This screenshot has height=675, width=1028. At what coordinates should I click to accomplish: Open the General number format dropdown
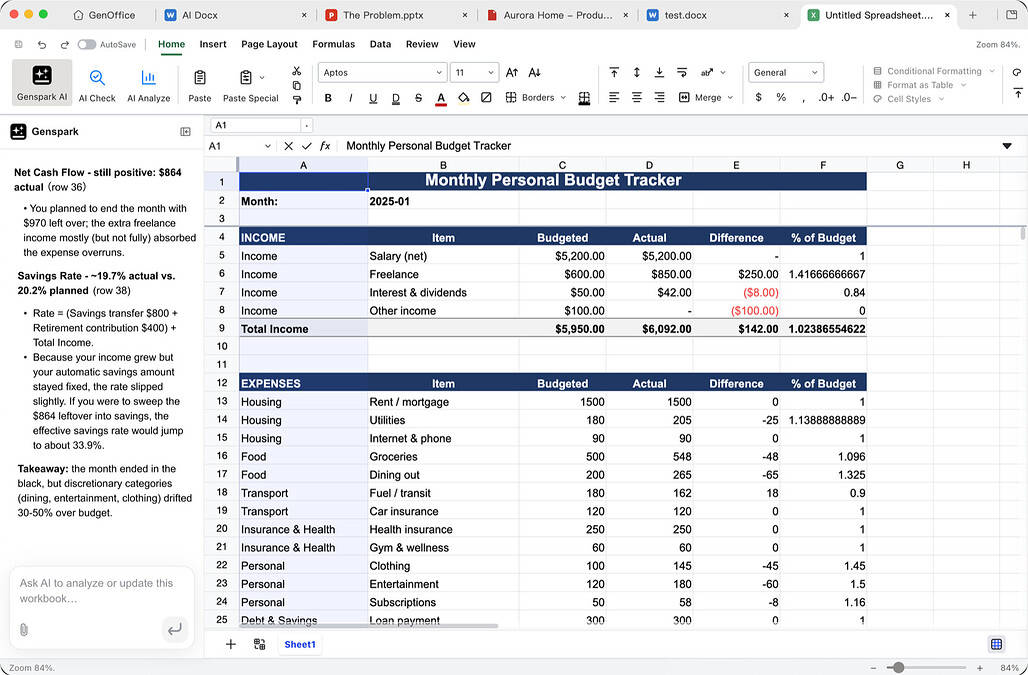tap(786, 73)
